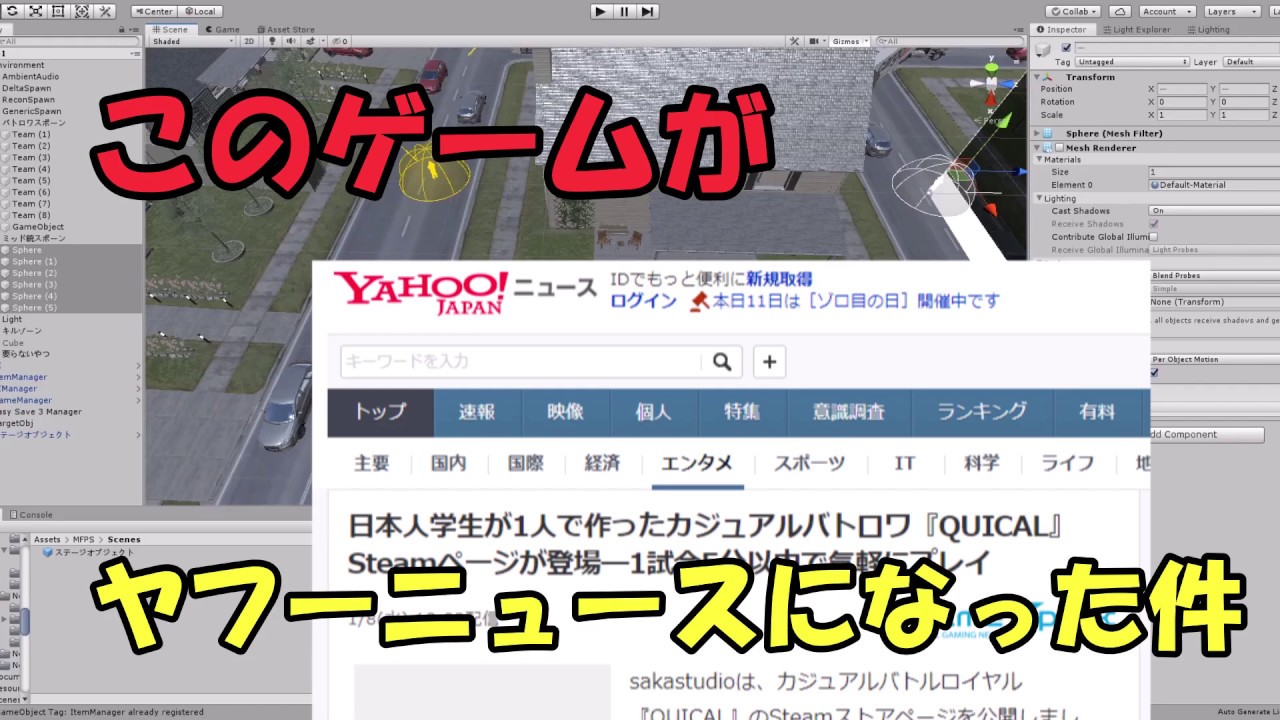
Task: Open the Lighting tab
Action: (1208, 29)
